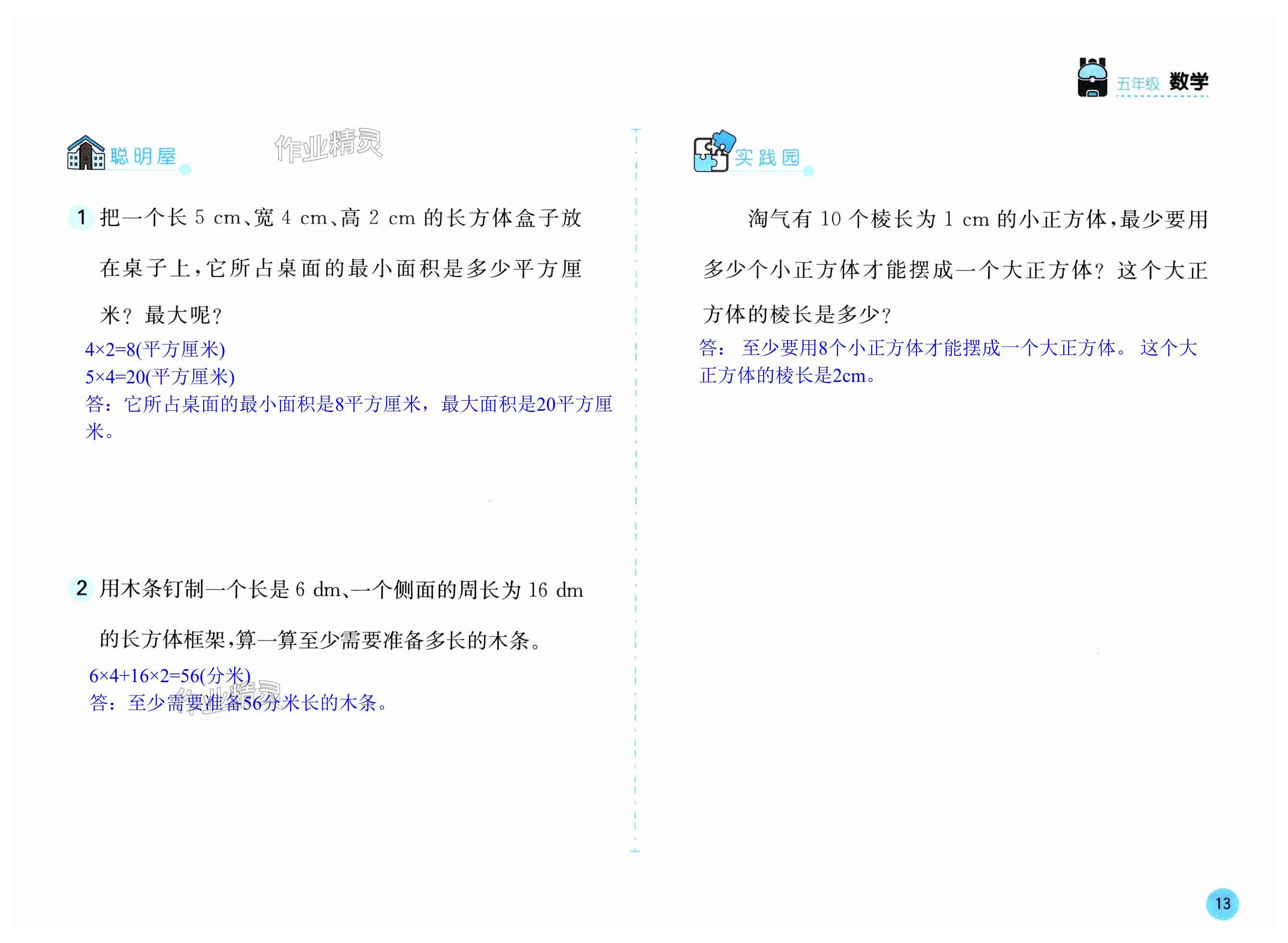Click the 数学 subject title
Image resolution: width=1288 pixels, height=943 pixels.
1188,82
